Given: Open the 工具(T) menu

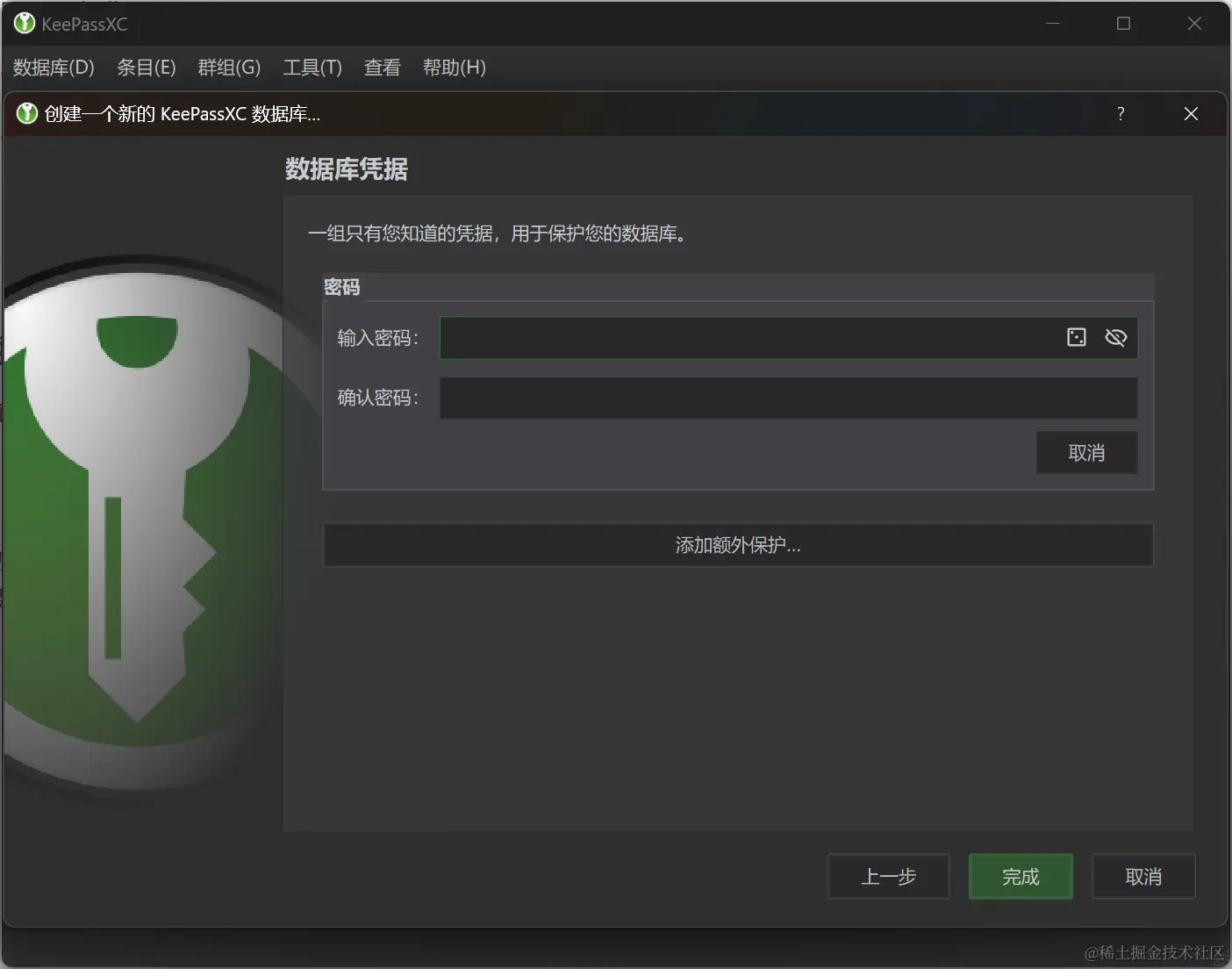Looking at the screenshot, I should [312, 68].
